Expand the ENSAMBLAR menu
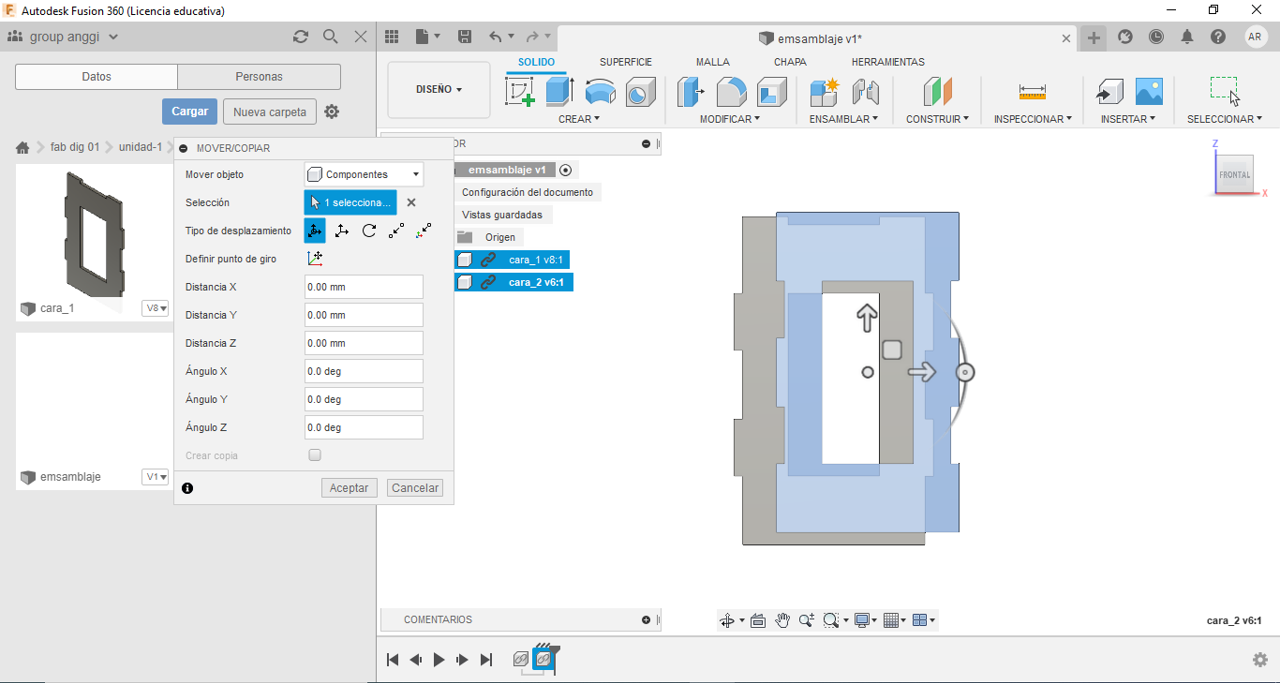The height and width of the screenshot is (683, 1280). point(844,119)
